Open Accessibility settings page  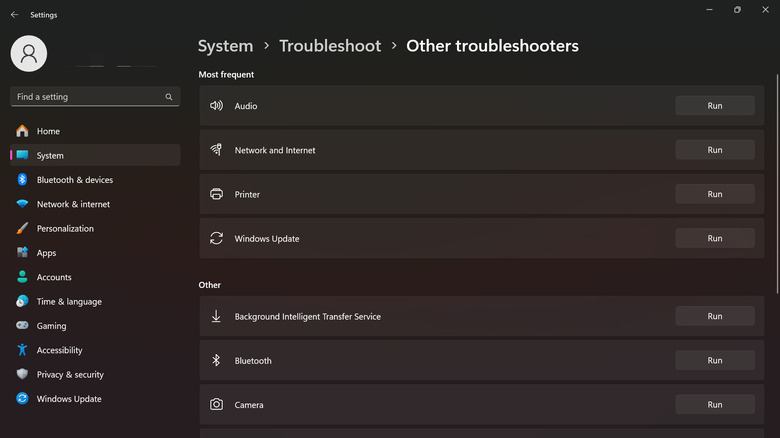[x=59, y=350]
